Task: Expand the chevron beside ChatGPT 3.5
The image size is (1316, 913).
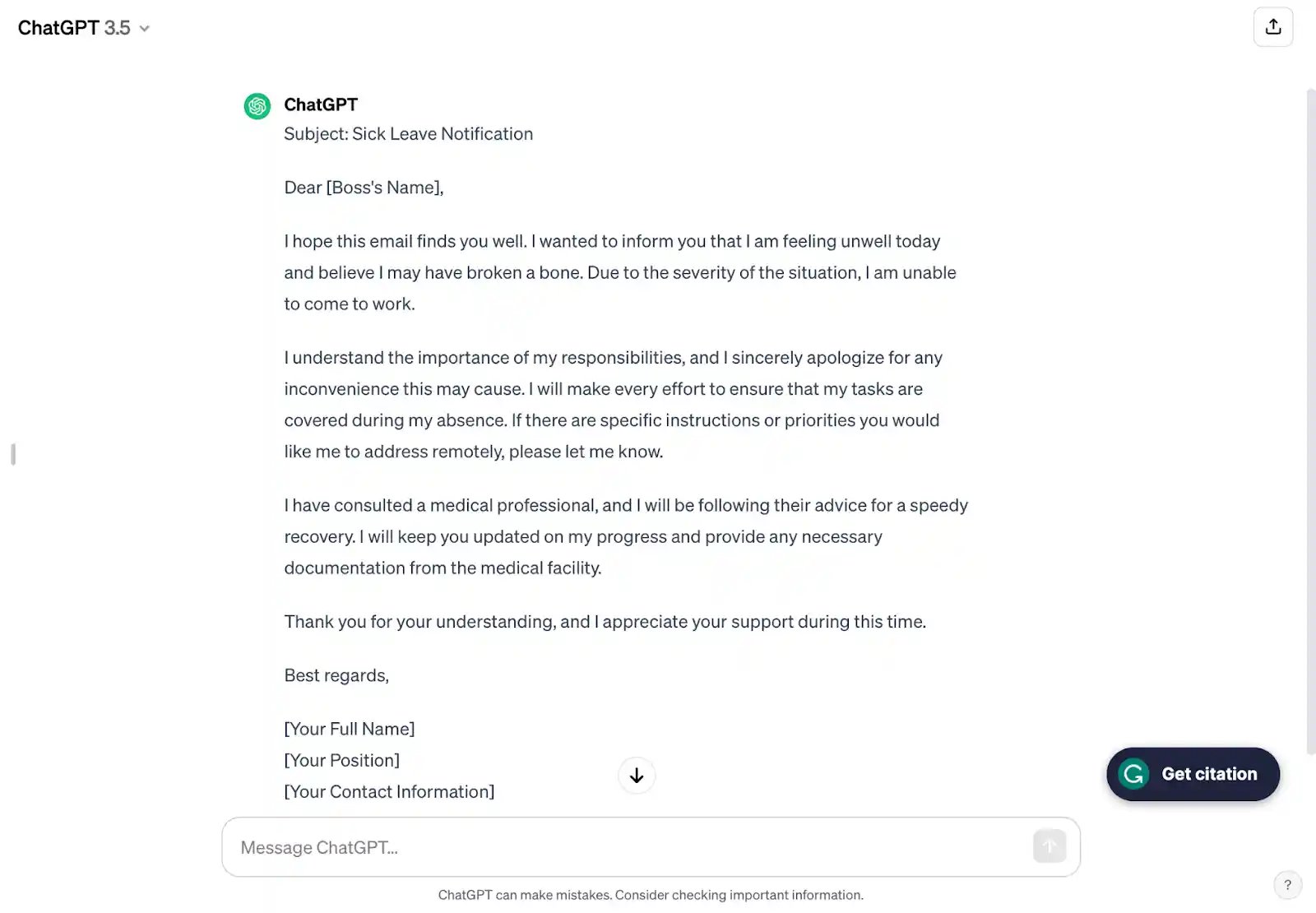Action: (x=145, y=29)
